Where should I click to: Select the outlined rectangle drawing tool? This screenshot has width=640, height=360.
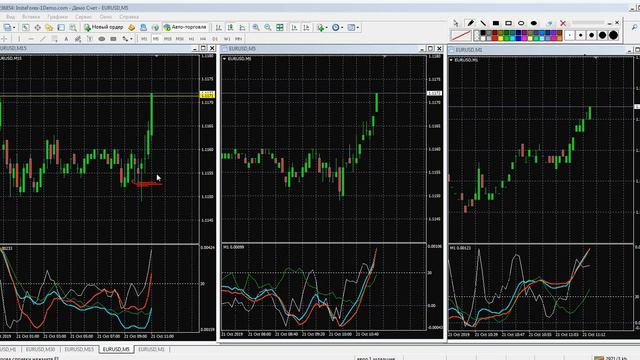(x=509, y=23)
